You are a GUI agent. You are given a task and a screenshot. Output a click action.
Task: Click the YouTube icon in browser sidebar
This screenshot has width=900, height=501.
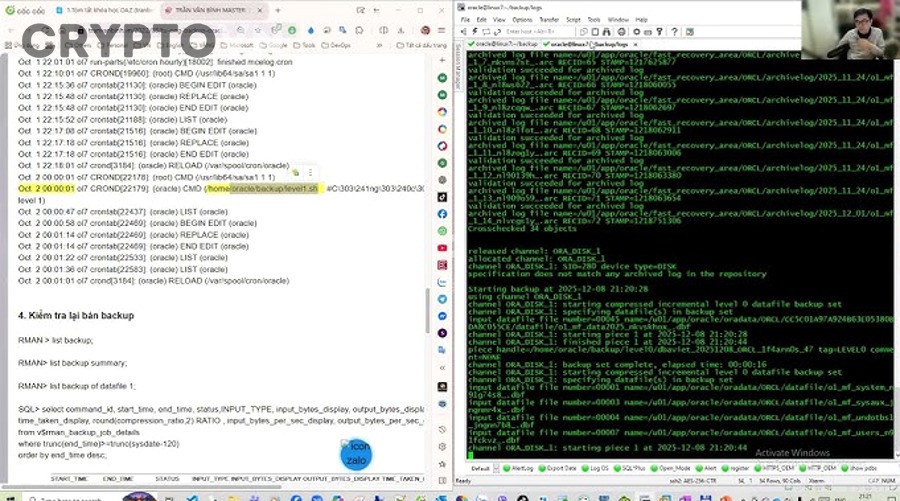(x=442, y=248)
